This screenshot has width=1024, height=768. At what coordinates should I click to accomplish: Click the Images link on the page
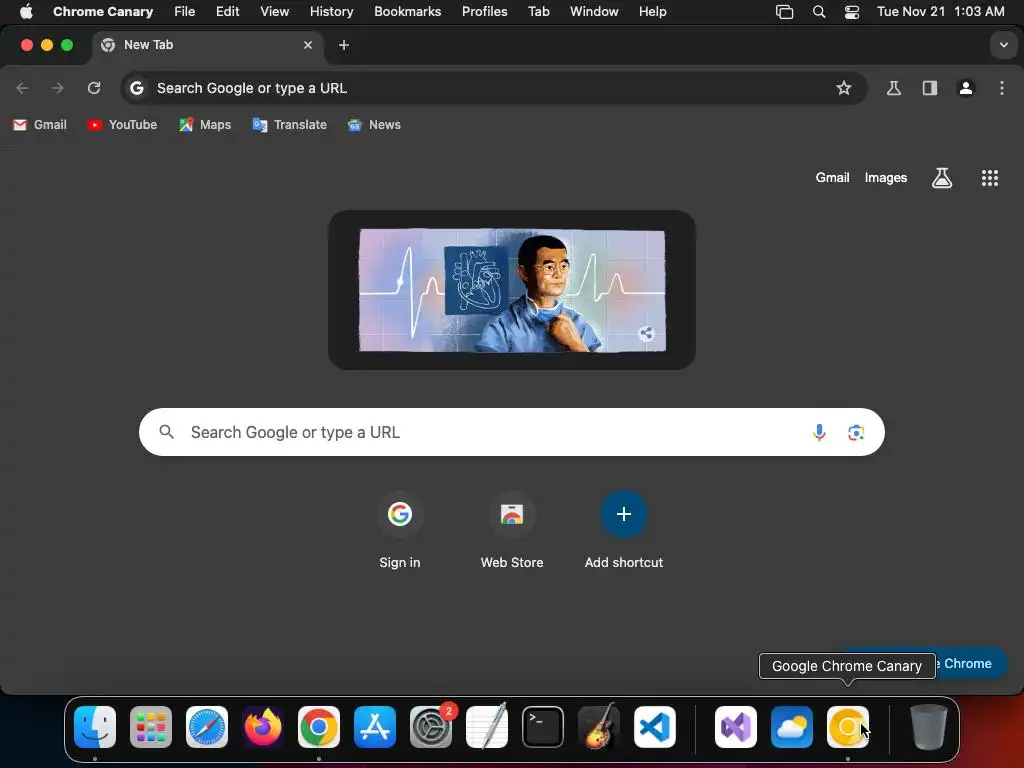(886, 178)
